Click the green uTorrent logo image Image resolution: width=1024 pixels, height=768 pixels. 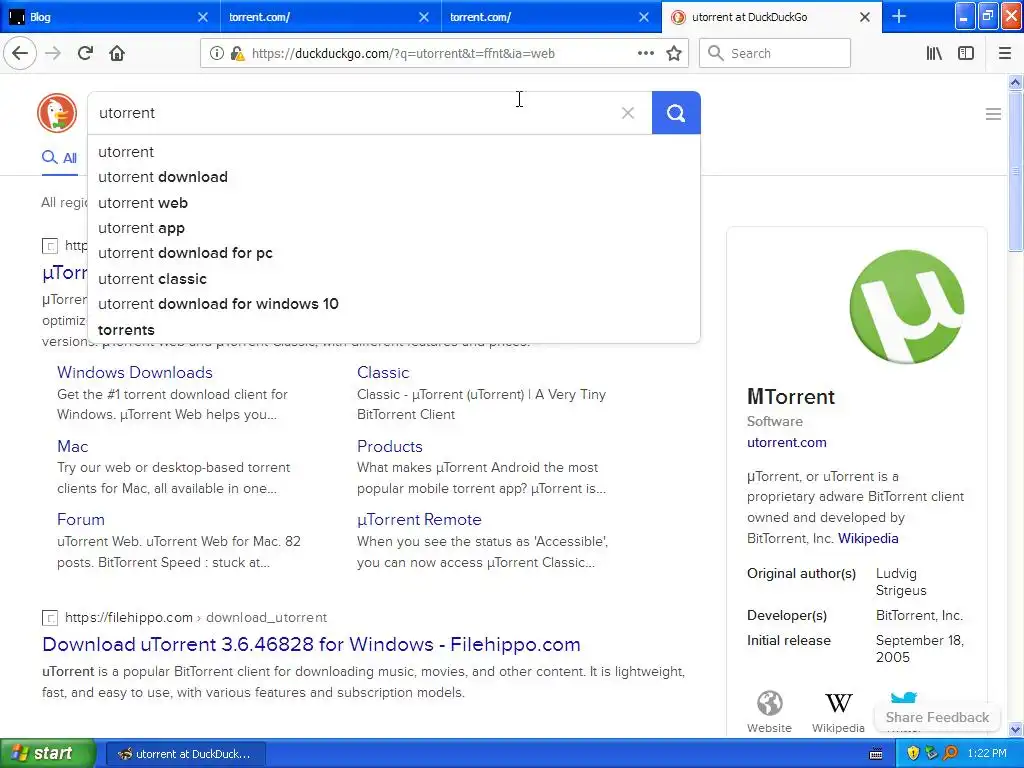[906, 306]
